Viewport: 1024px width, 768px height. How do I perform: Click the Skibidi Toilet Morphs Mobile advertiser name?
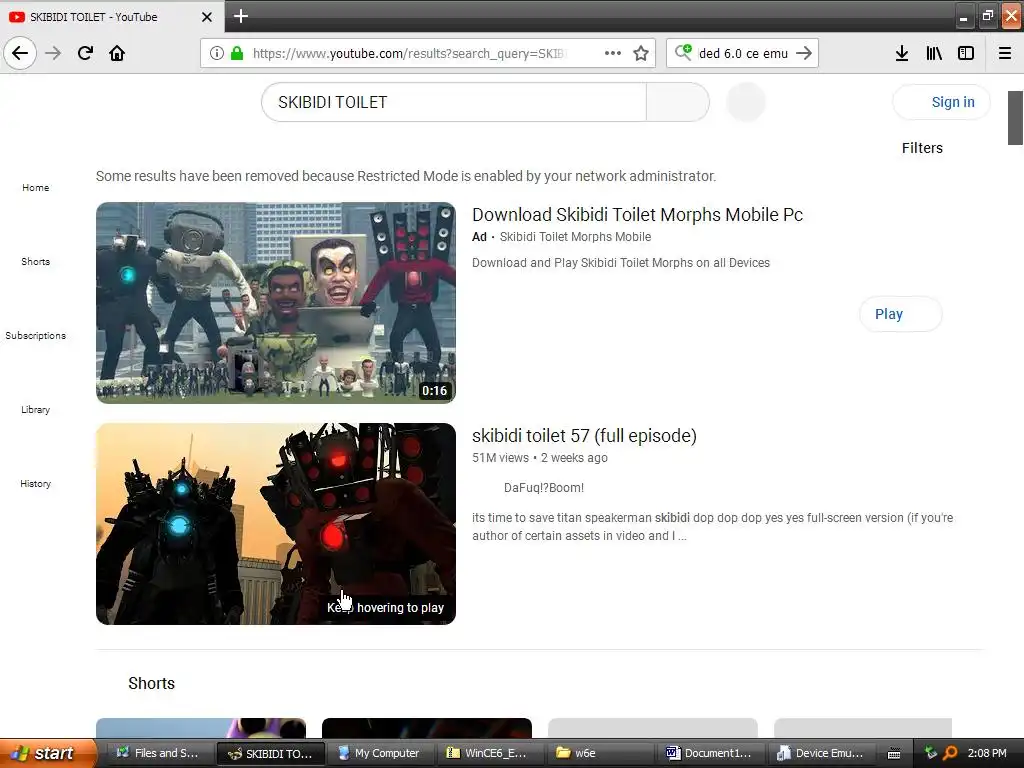click(575, 236)
